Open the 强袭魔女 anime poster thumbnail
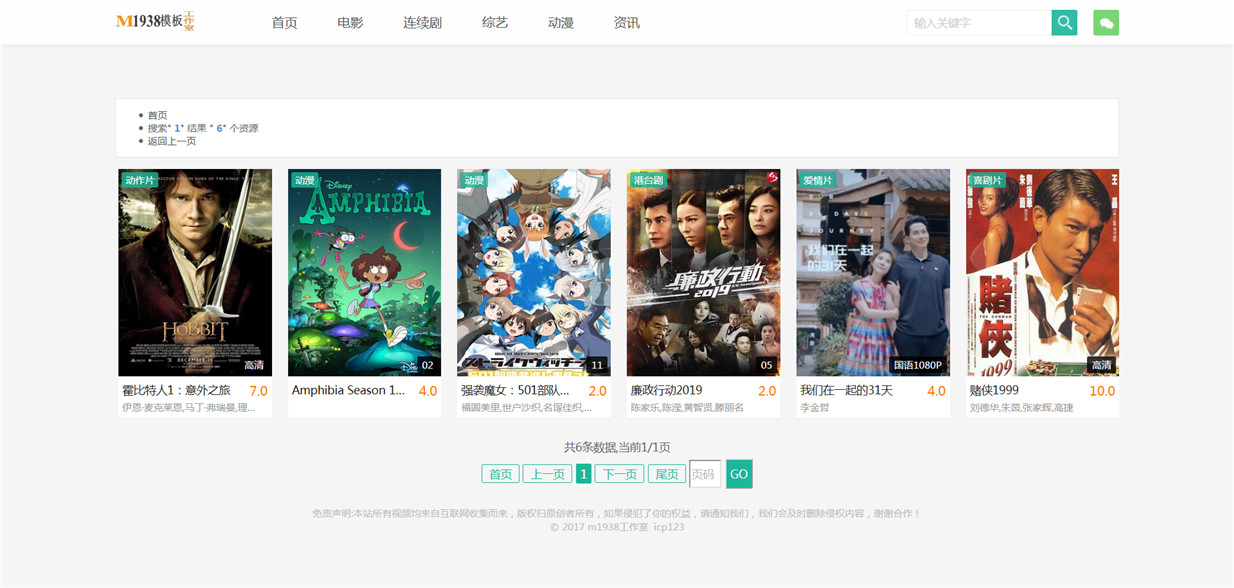The height and width of the screenshot is (588, 1234). click(534, 272)
